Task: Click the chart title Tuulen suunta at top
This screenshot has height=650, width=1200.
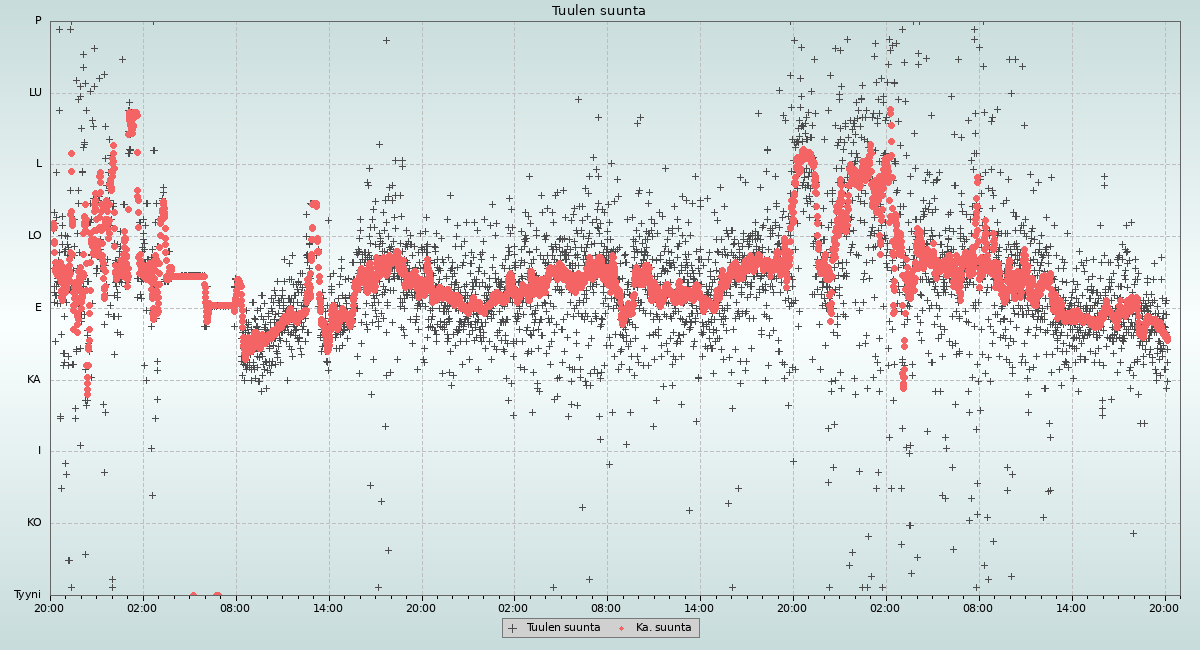Action: (x=598, y=11)
